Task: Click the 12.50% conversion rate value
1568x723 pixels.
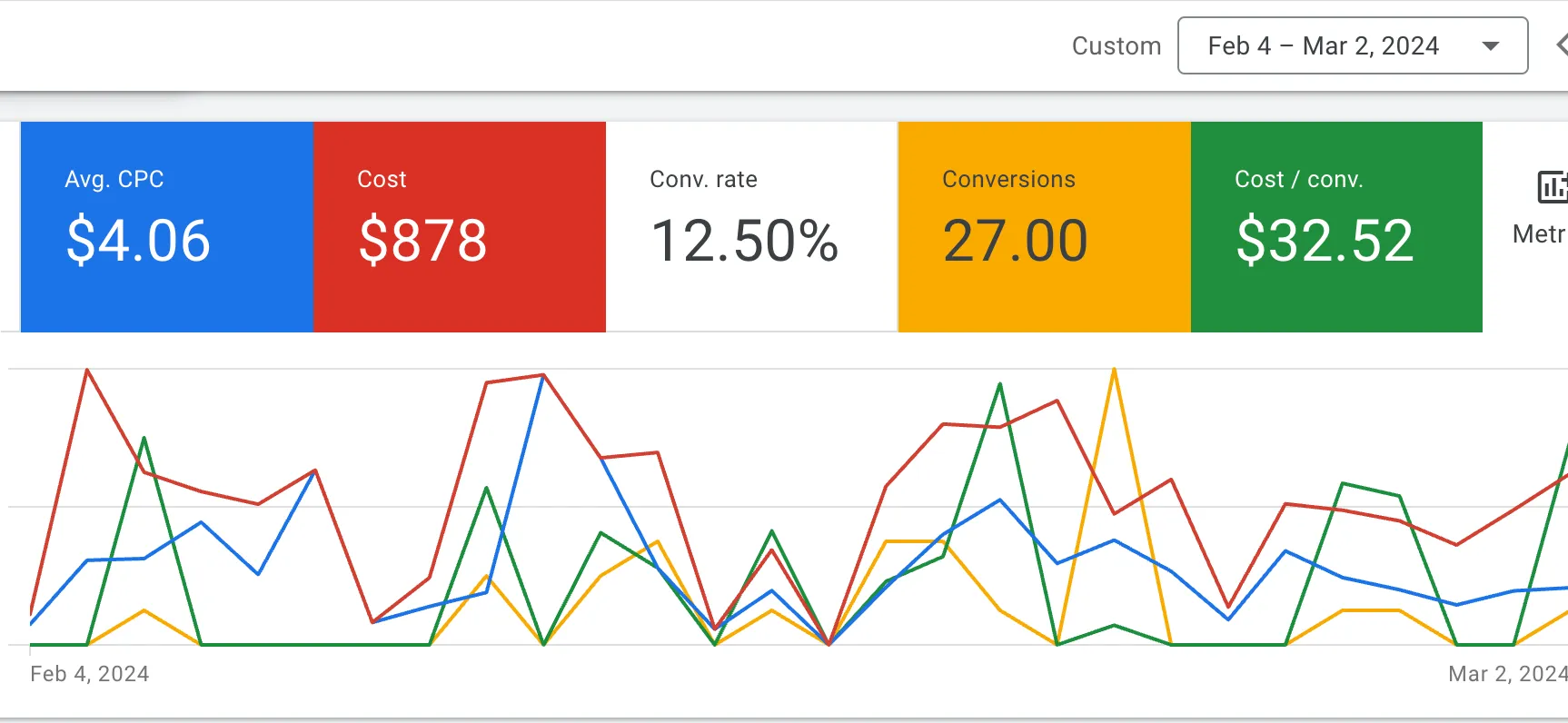Action: click(x=745, y=241)
